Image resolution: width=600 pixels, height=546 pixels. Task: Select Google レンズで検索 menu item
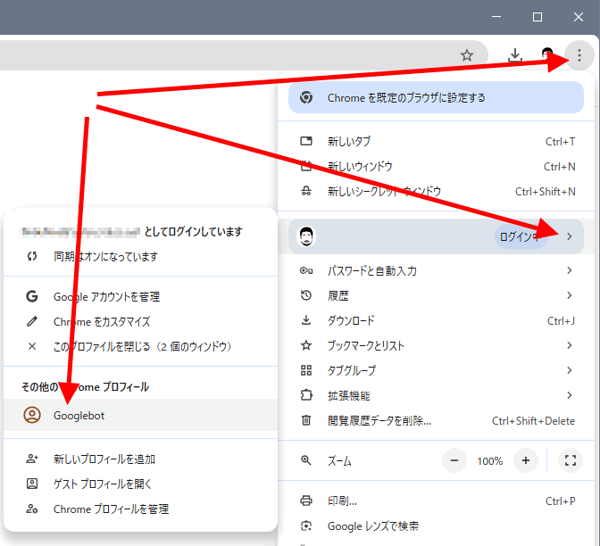[436, 526]
